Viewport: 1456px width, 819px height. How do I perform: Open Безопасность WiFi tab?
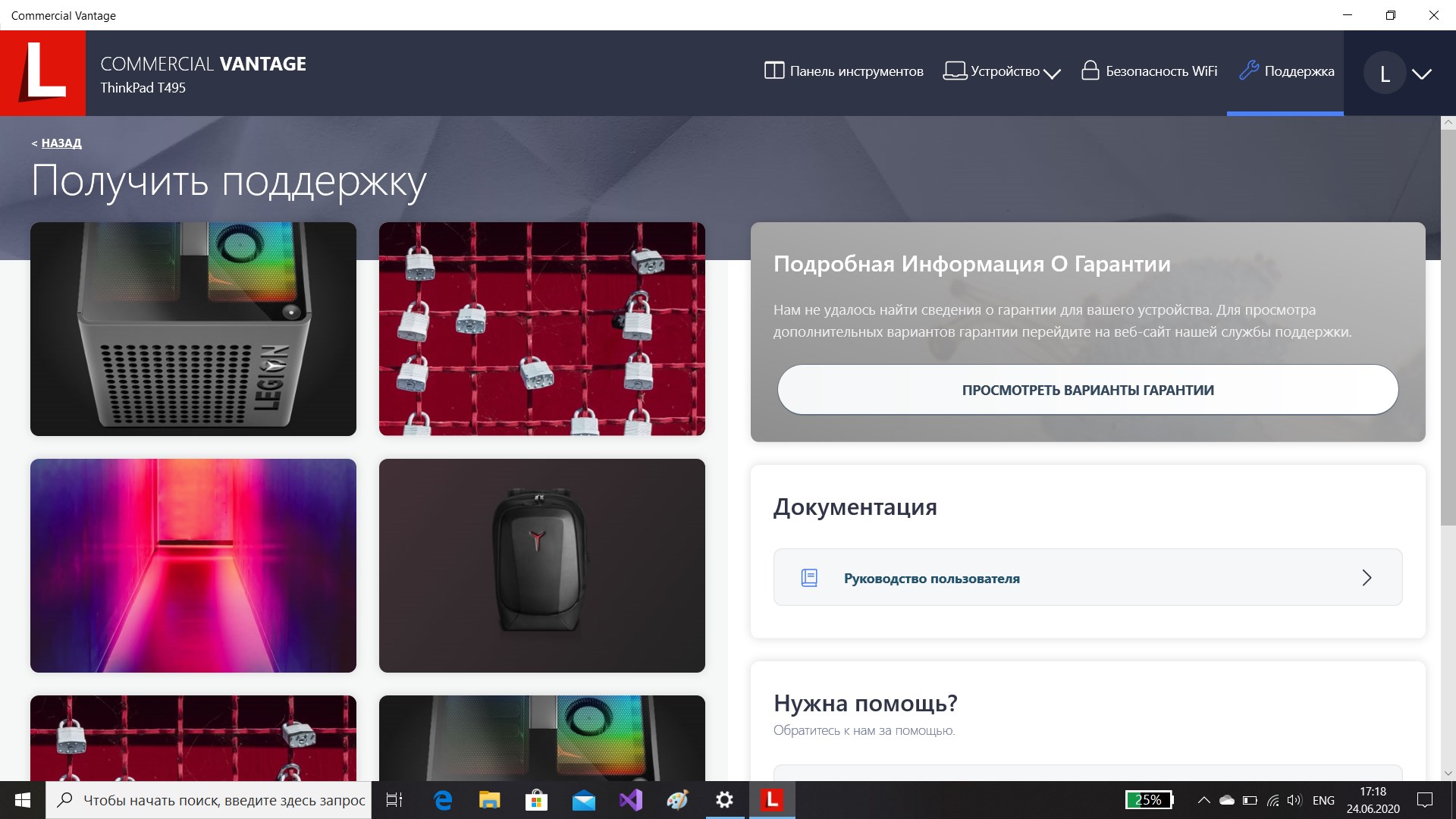[x=1149, y=71]
